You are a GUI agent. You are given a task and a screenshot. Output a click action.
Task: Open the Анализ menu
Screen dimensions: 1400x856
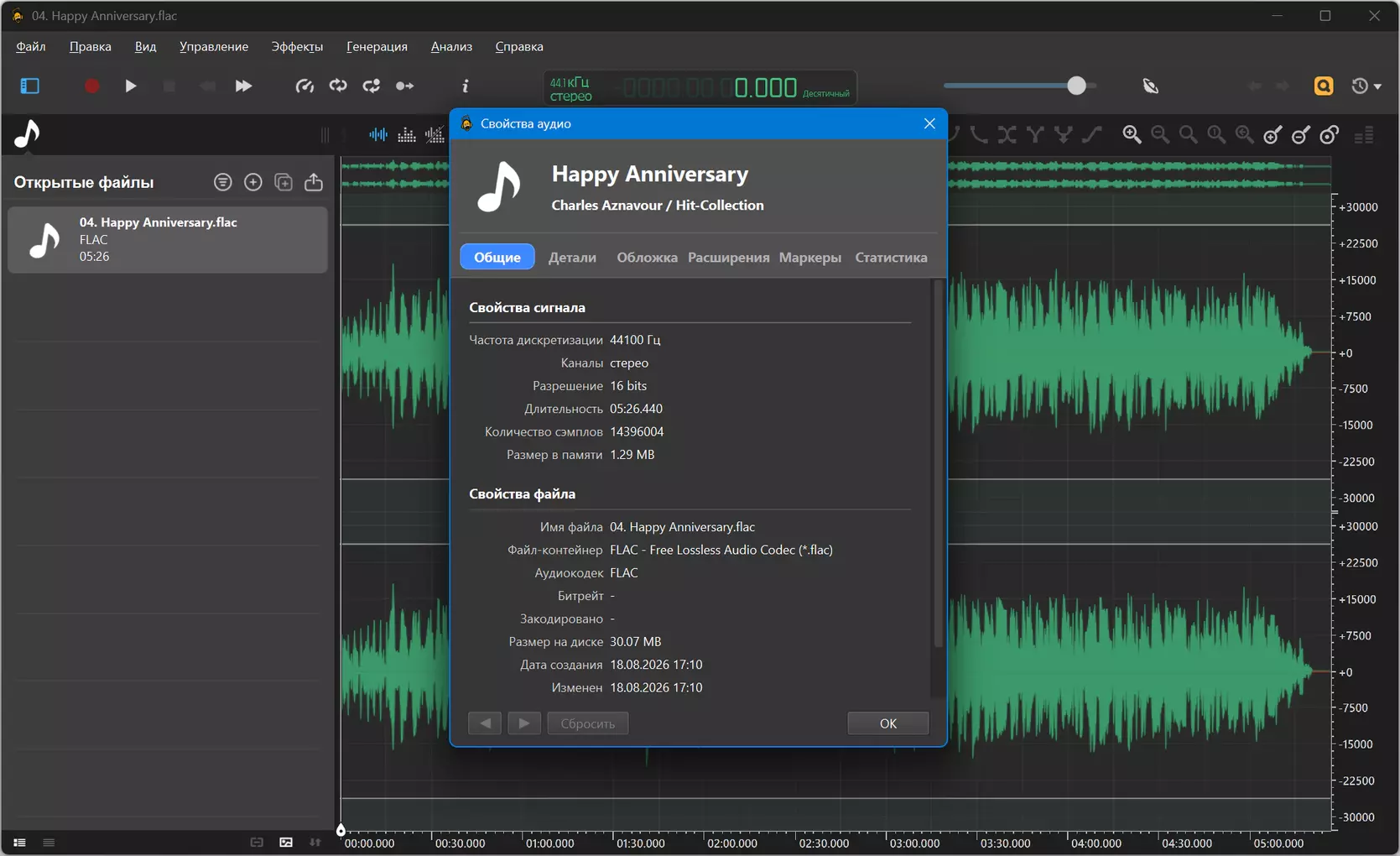451,47
